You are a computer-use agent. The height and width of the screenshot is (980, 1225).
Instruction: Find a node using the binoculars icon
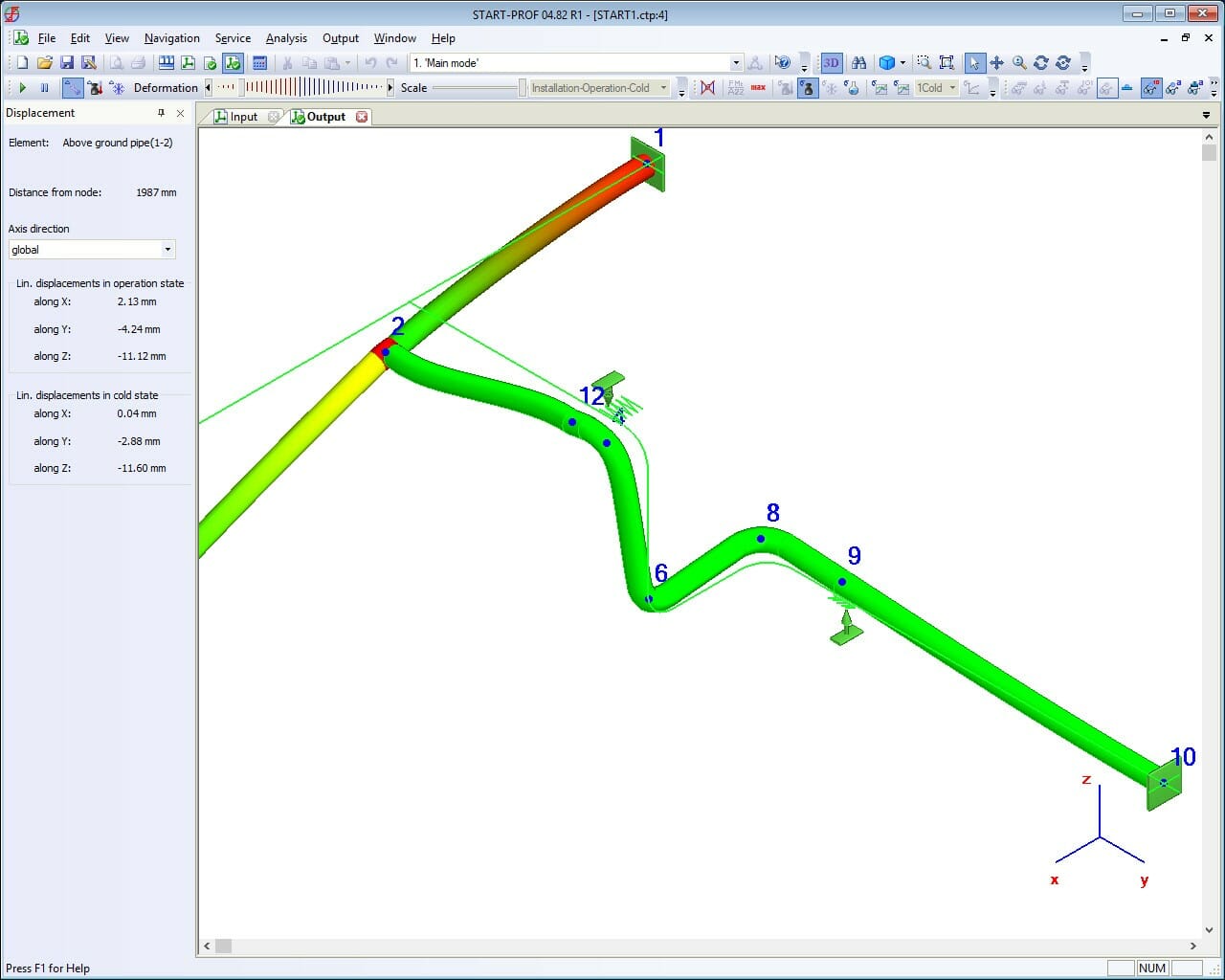point(859,62)
